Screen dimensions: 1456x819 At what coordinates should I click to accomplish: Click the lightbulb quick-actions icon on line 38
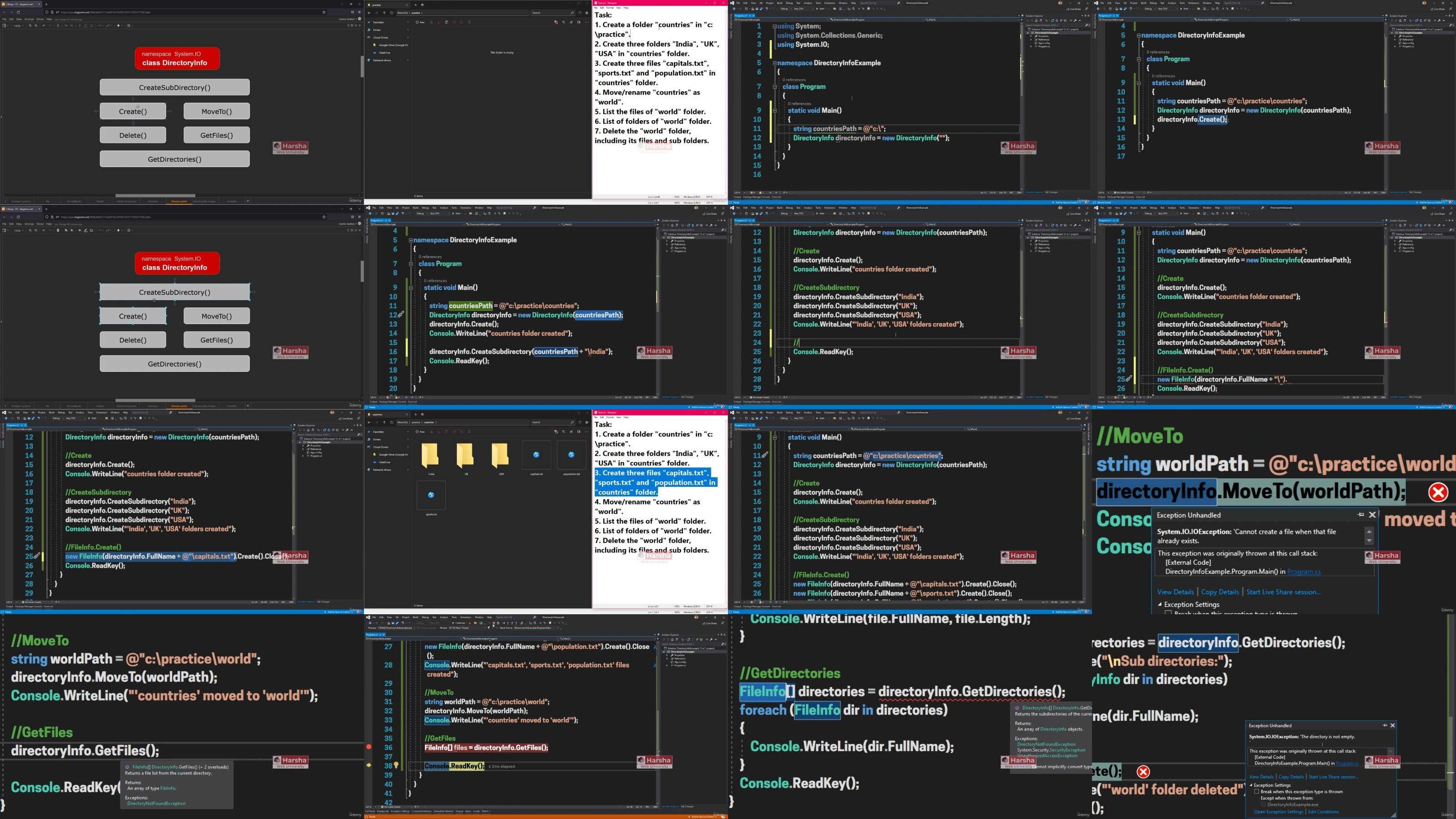[x=396, y=766]
